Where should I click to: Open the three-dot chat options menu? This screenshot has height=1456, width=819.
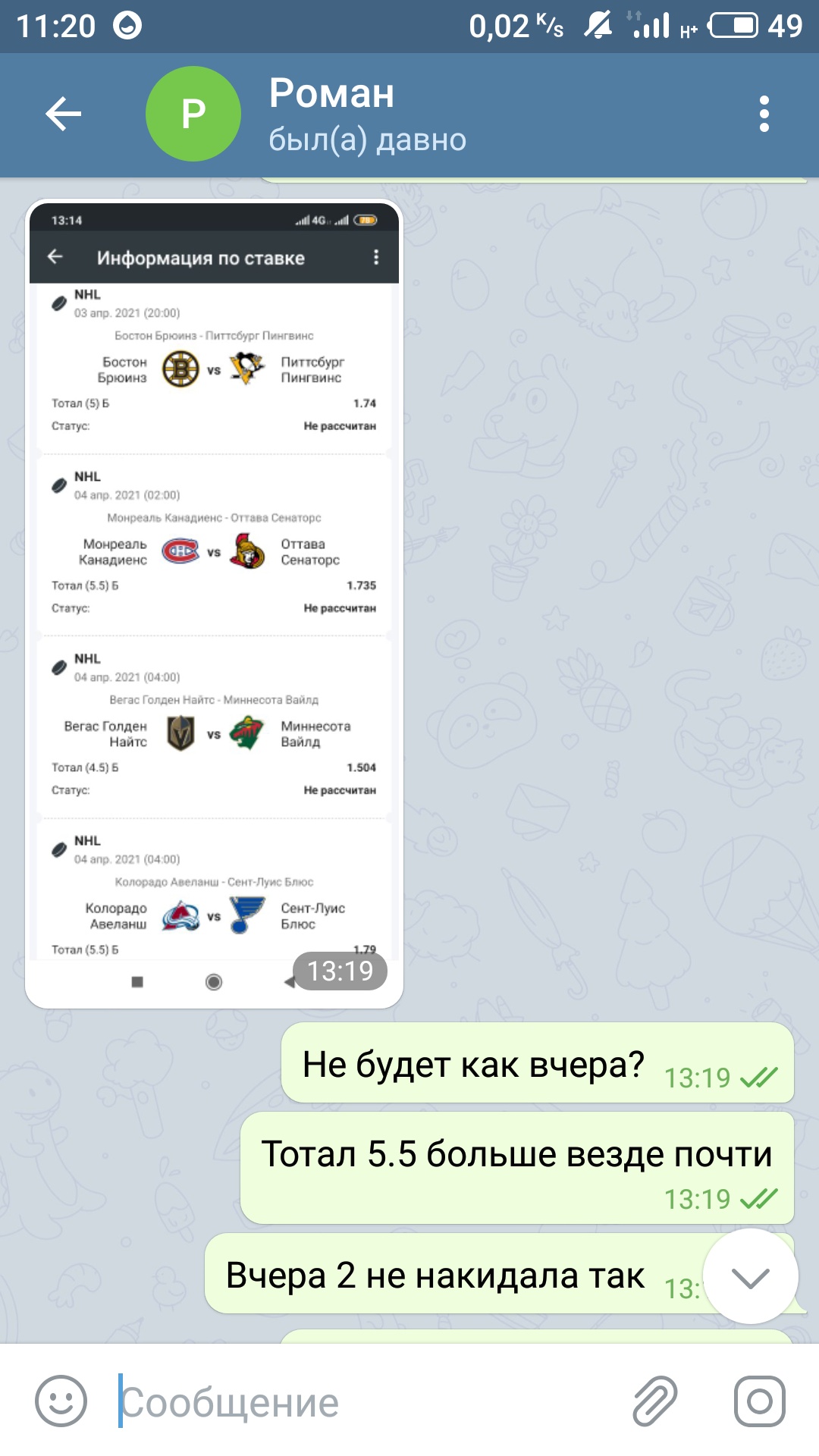point(764,114)
